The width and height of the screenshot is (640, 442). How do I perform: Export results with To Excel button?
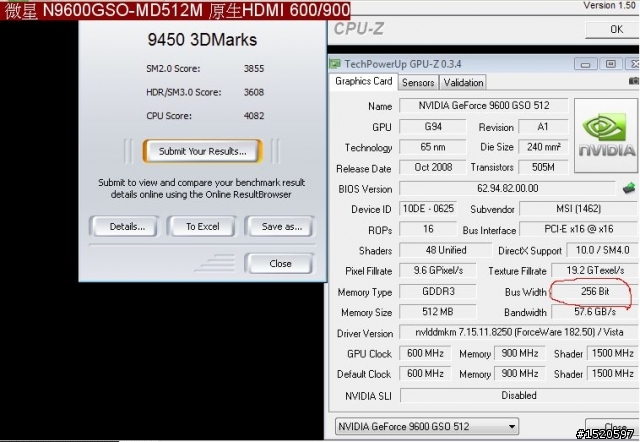202,227
